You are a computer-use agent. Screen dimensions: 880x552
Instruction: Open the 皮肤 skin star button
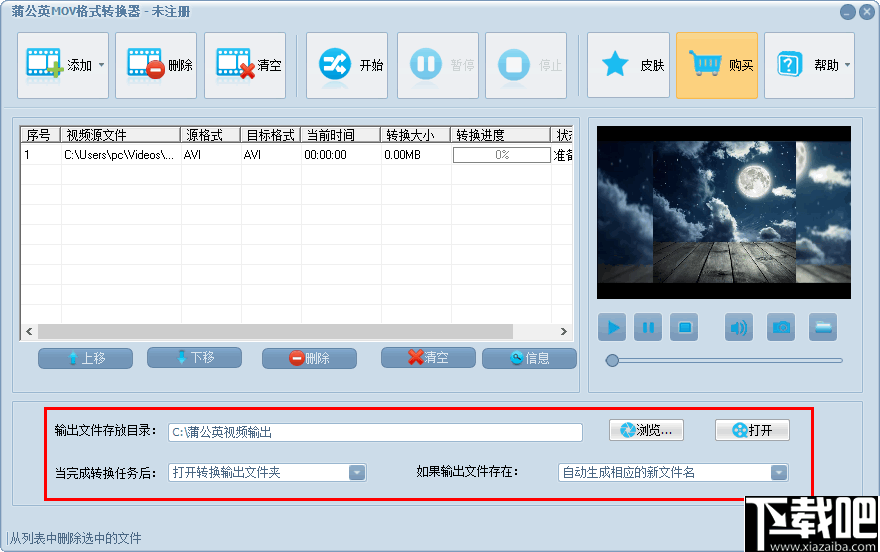click(x=629, y=65)
